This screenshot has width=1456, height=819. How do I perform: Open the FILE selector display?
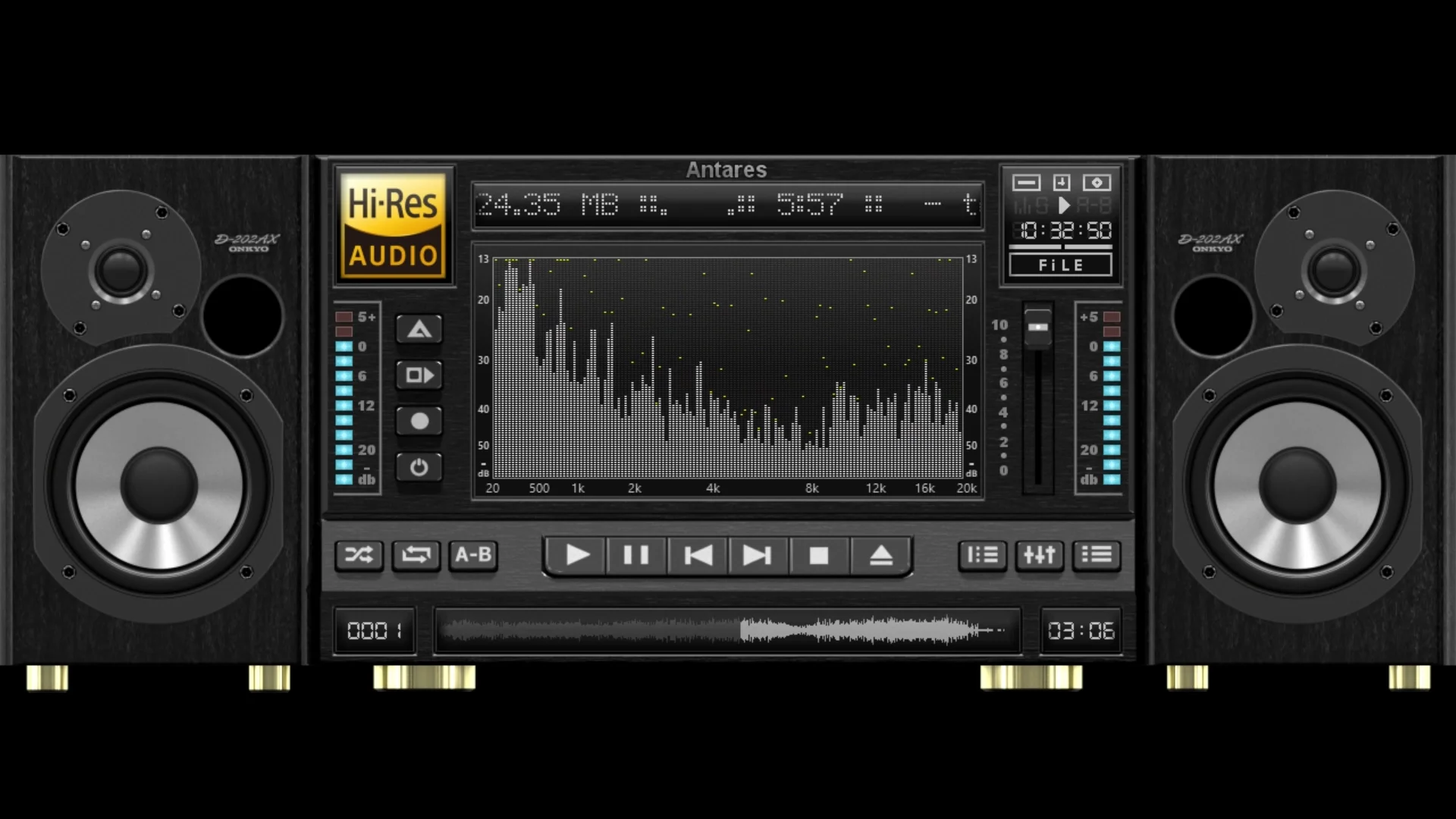(1062, 265)
